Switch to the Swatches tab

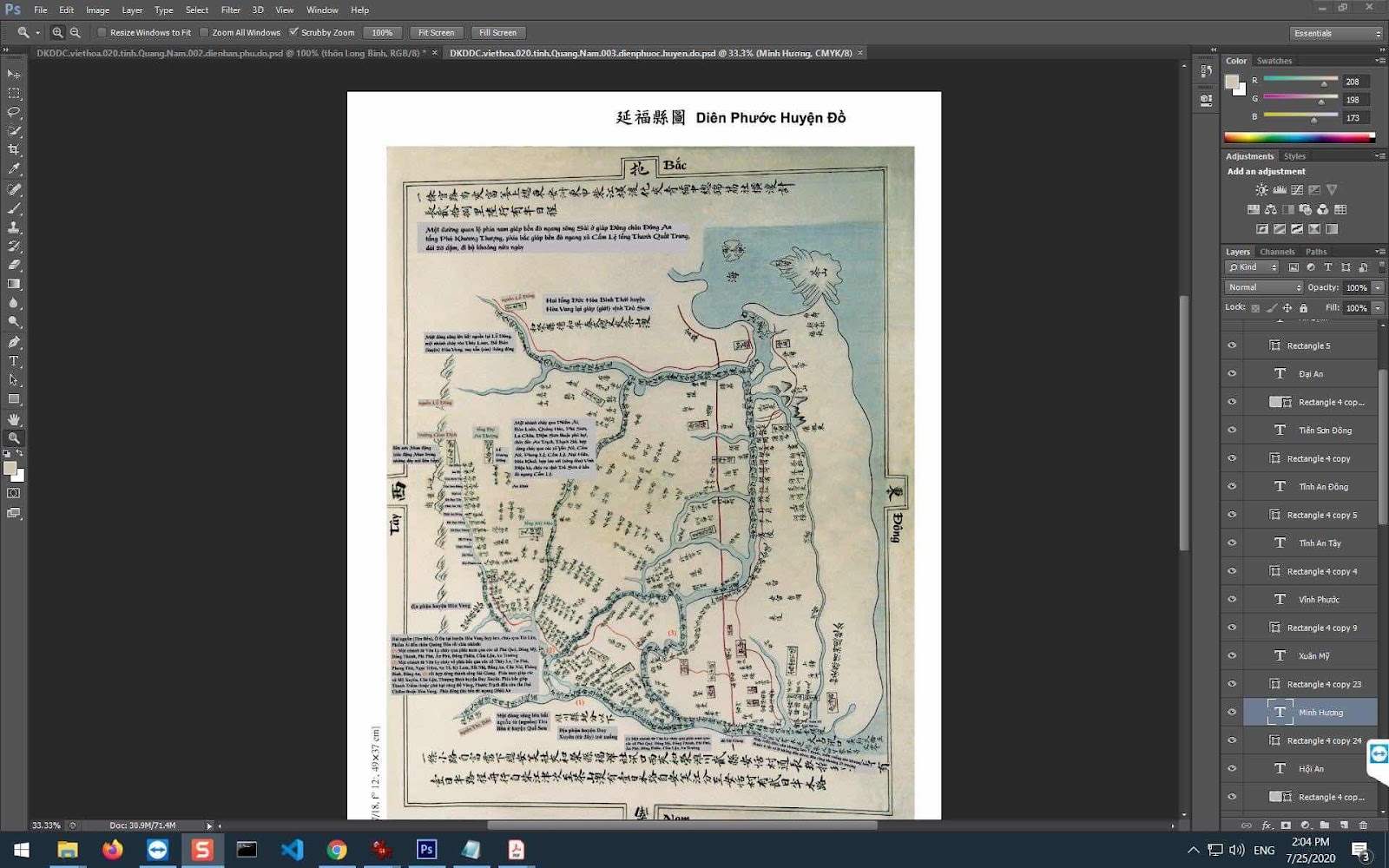[1274, 61]
